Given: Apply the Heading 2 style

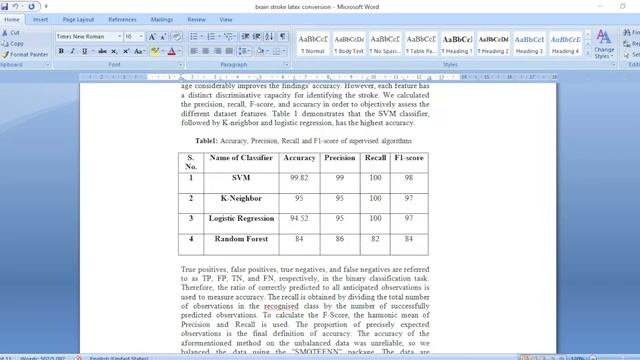Looking at the screenshot, I should [493, 44].
